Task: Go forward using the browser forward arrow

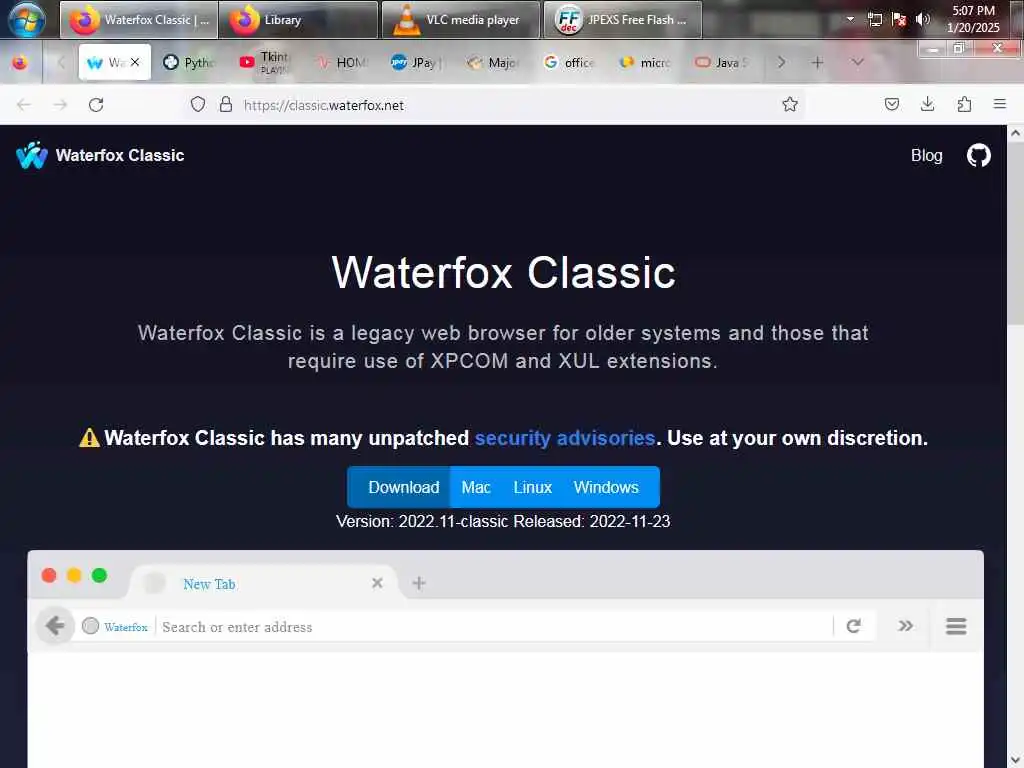Action: click(60, 104)
